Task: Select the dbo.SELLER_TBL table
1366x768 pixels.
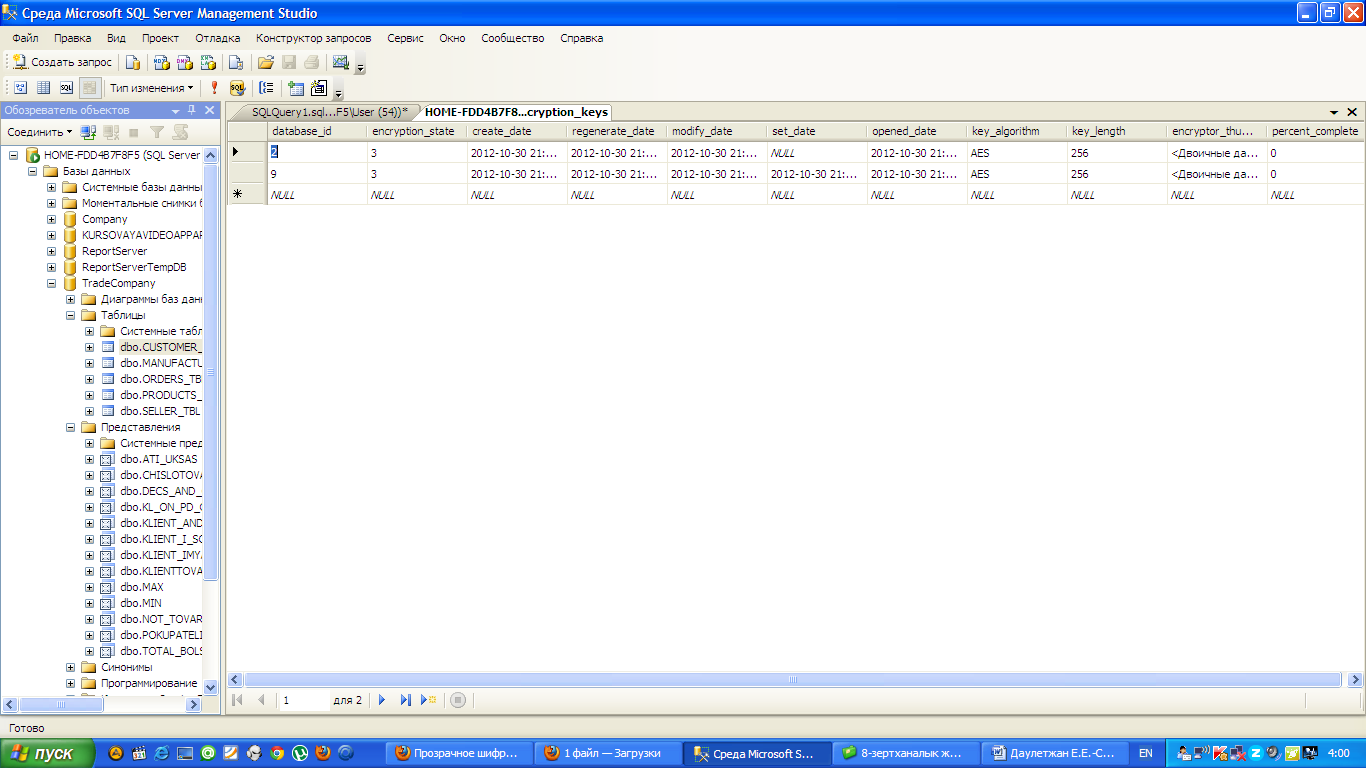Action: 160,411
